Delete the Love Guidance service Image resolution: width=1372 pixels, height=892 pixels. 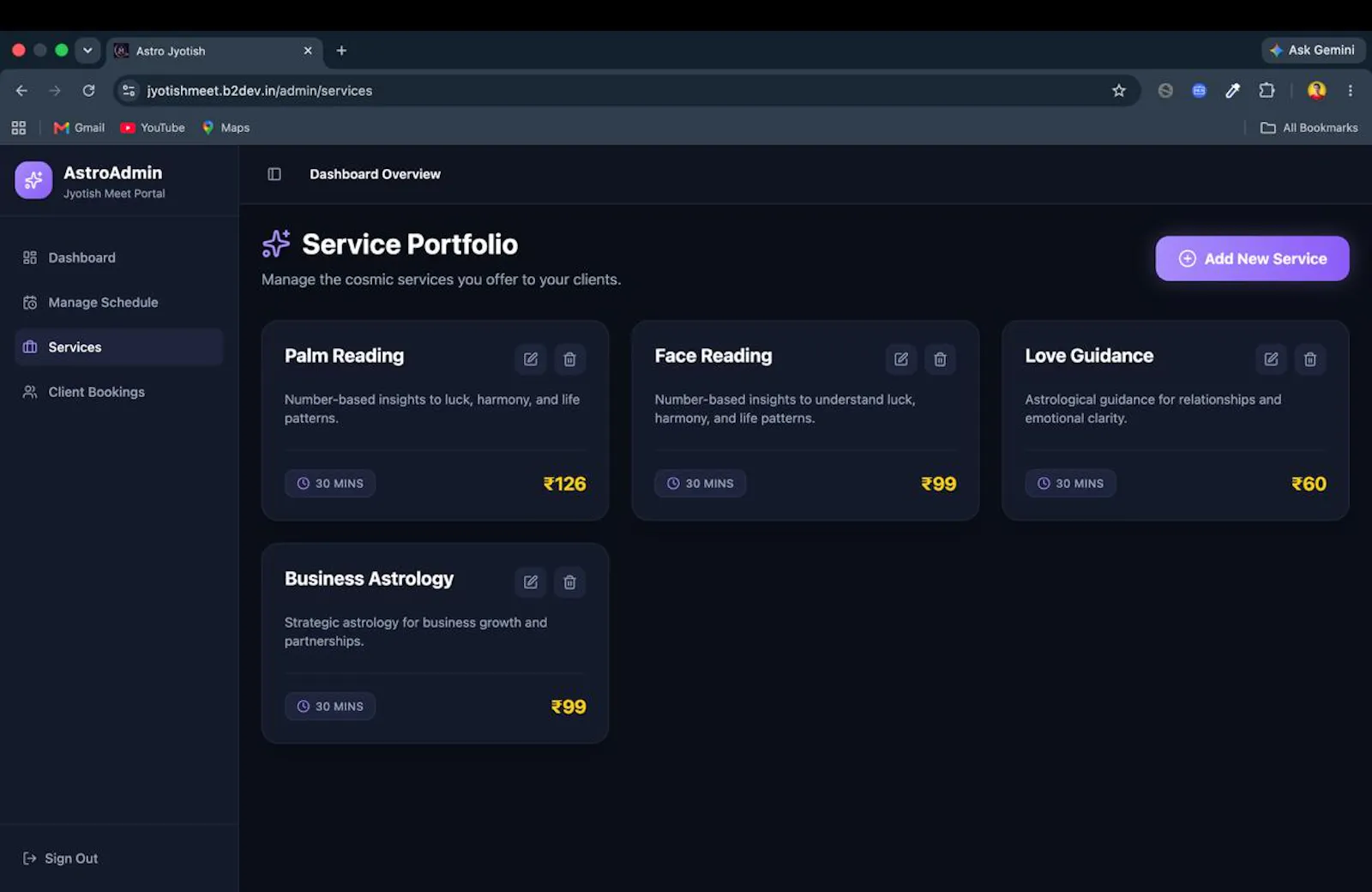coord(1310,359)
